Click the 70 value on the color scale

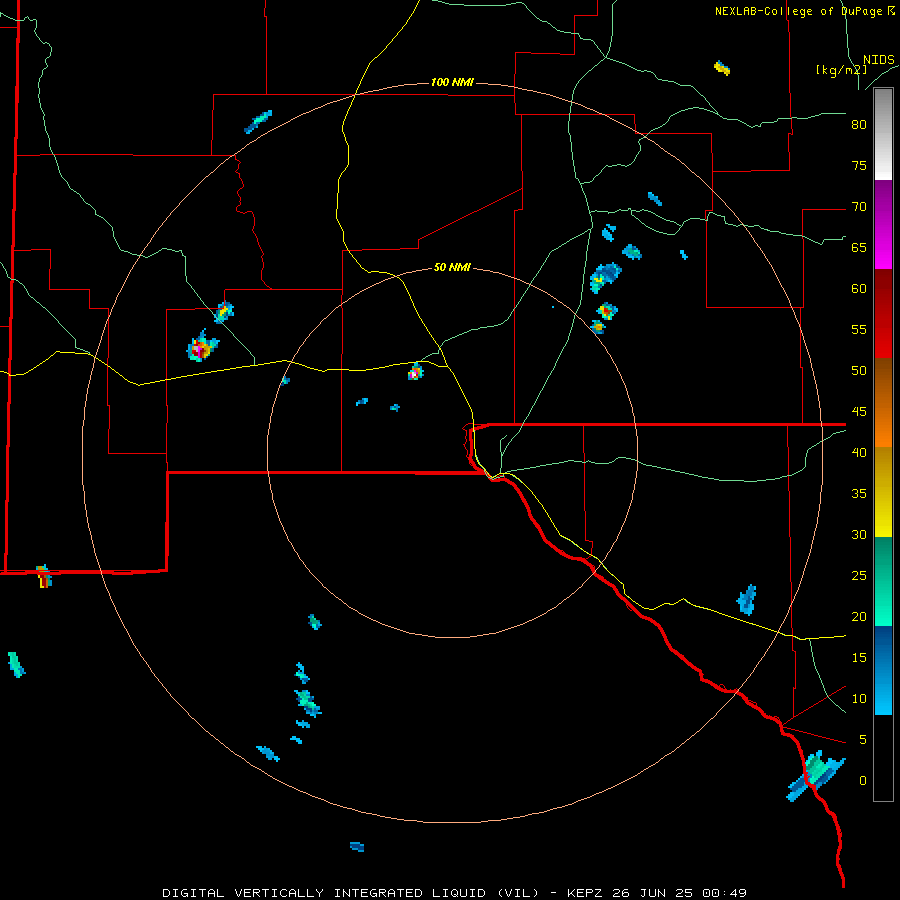click(x=859, y=207)
